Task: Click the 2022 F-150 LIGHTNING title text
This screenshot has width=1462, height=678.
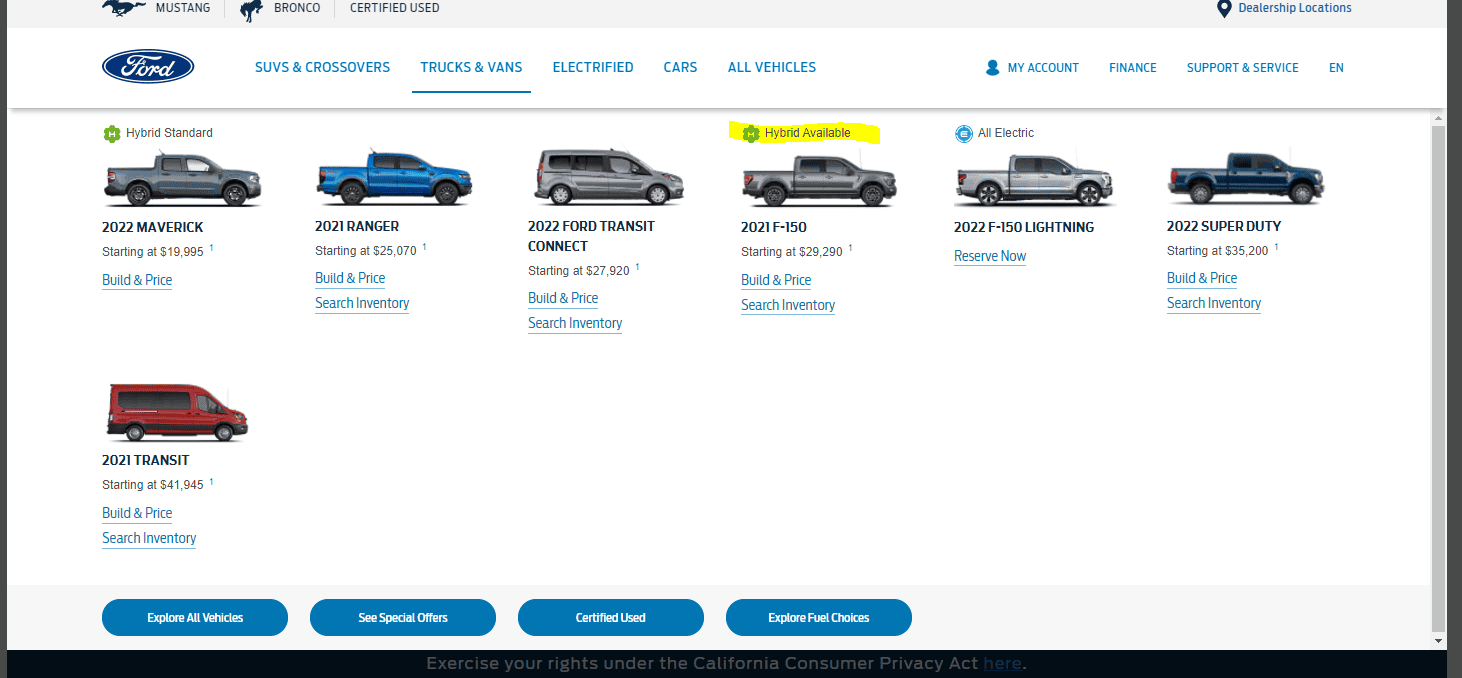Action: [1024, 227]
